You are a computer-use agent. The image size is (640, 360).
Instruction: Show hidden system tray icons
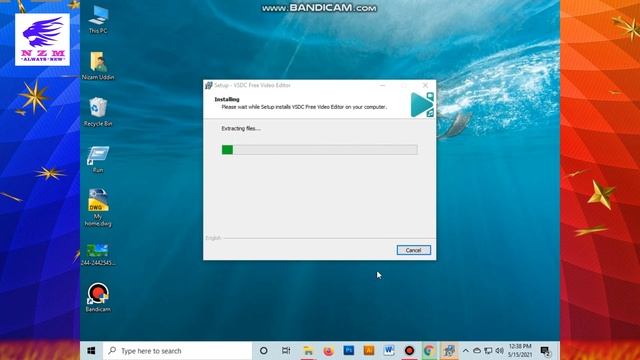(466, 351)
